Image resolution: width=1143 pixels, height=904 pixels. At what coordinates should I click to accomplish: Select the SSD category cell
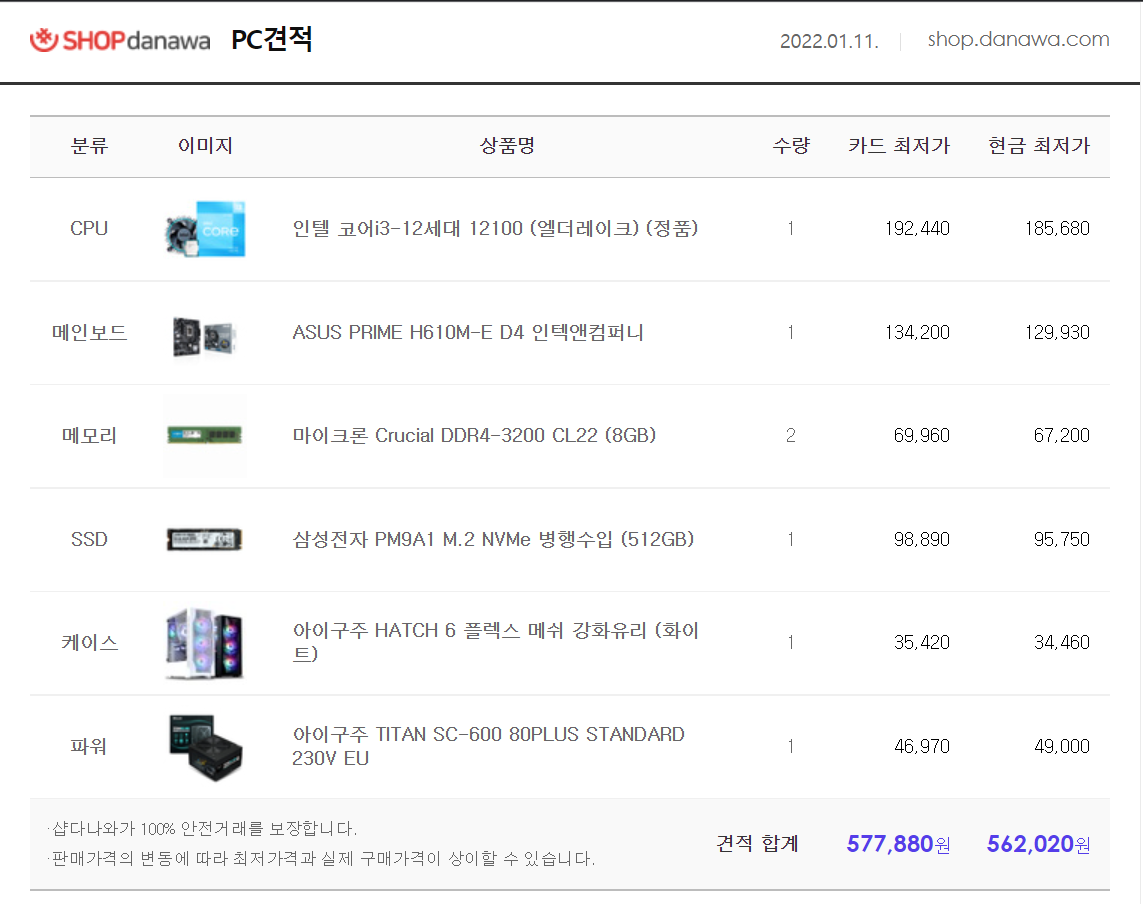pos(89,539)
